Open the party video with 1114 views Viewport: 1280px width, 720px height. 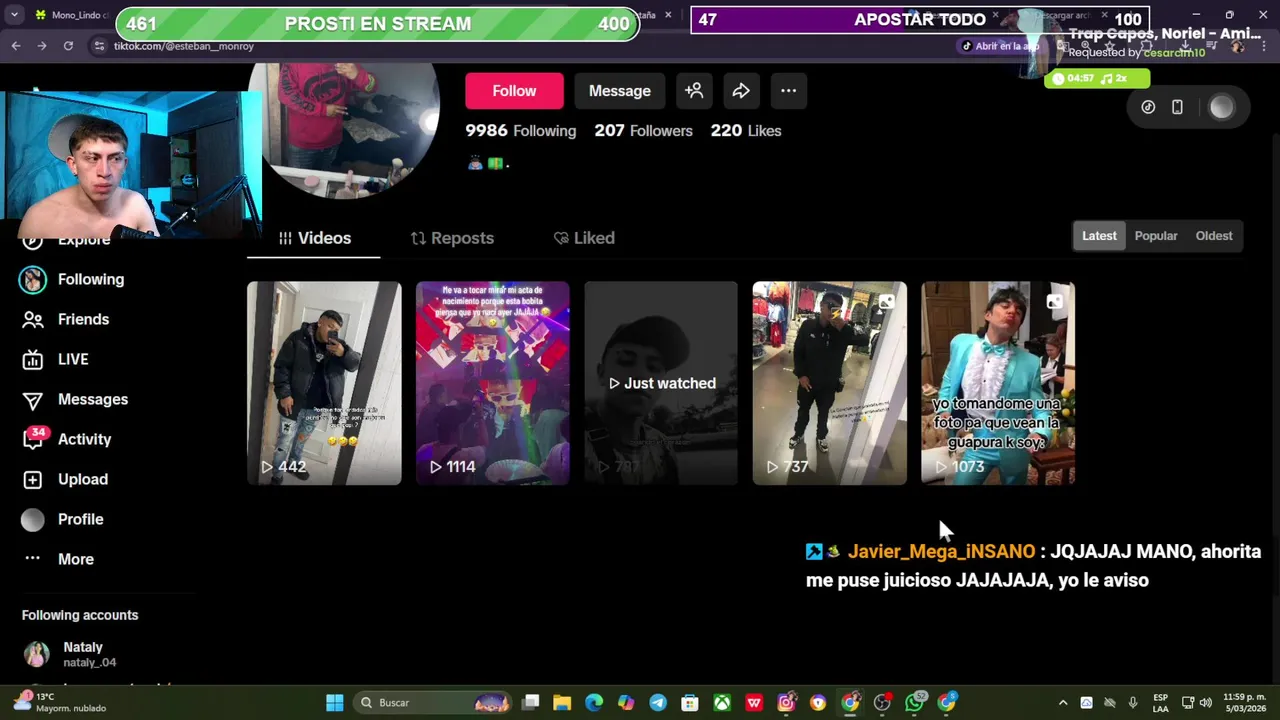pyautogui.click(x=493, y=383)
